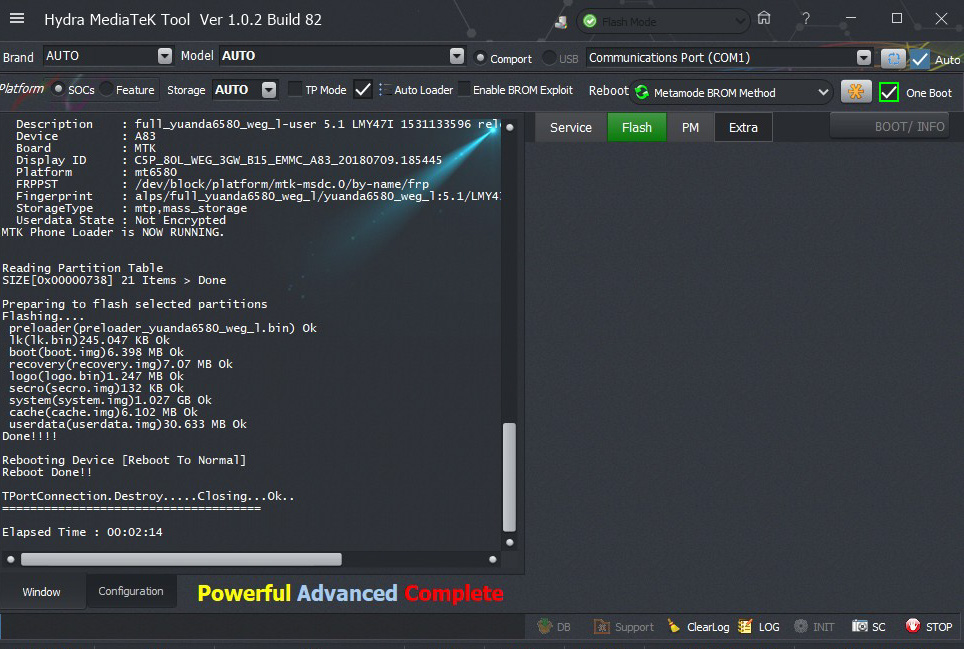
Task: Select the Window bottom tab
Action: (42, 592)
